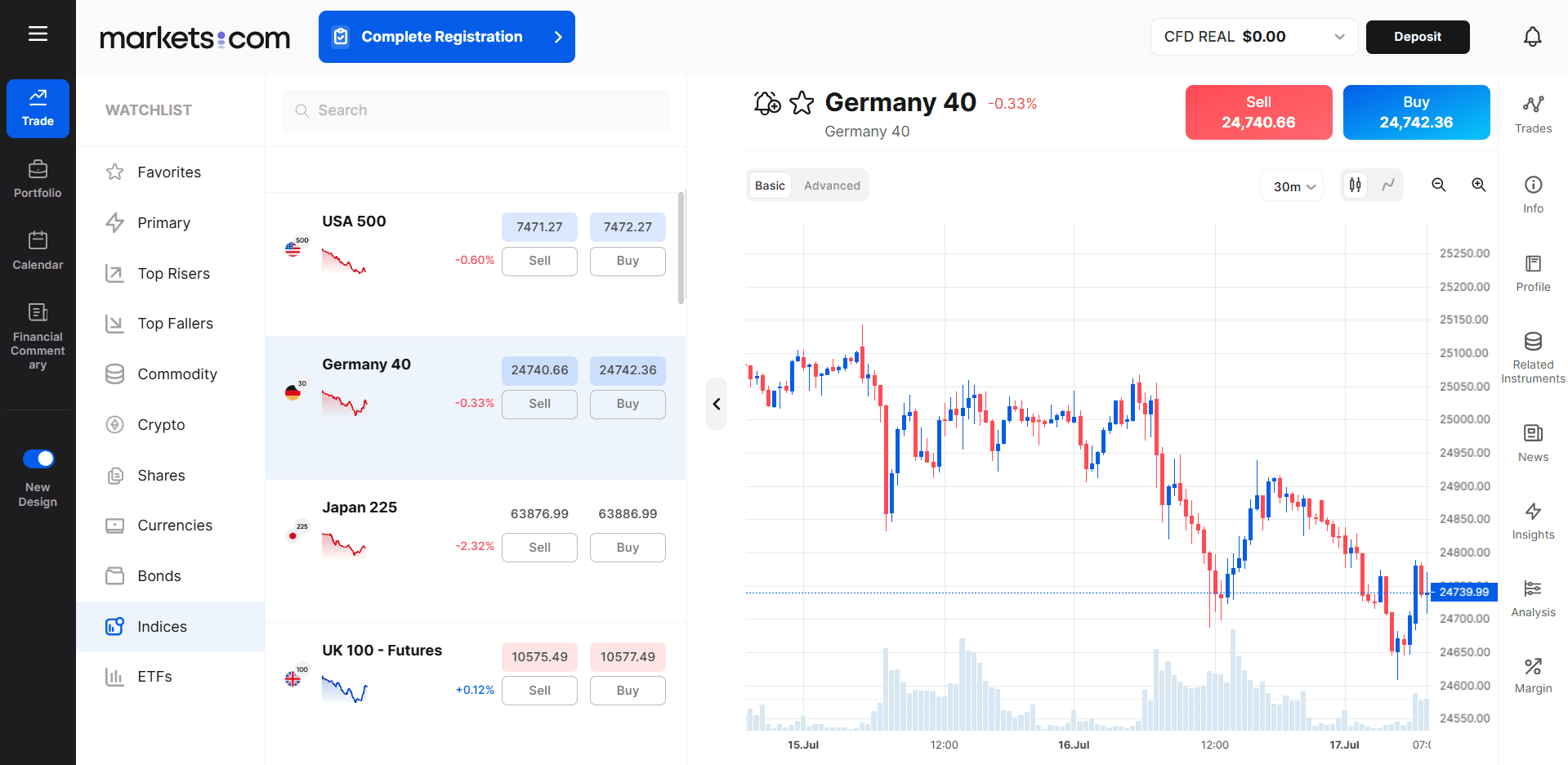The height and width of the screenshot is (765, 1568).
Task: Open the notifications bell icon
Action: point(1532,37)
